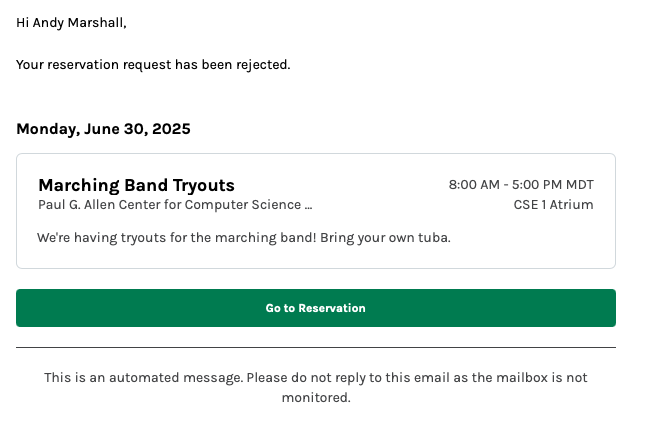Click the 'Hi' greeting word
The height and width of the screenshot is (426, 646).
[x=23, y=23]
